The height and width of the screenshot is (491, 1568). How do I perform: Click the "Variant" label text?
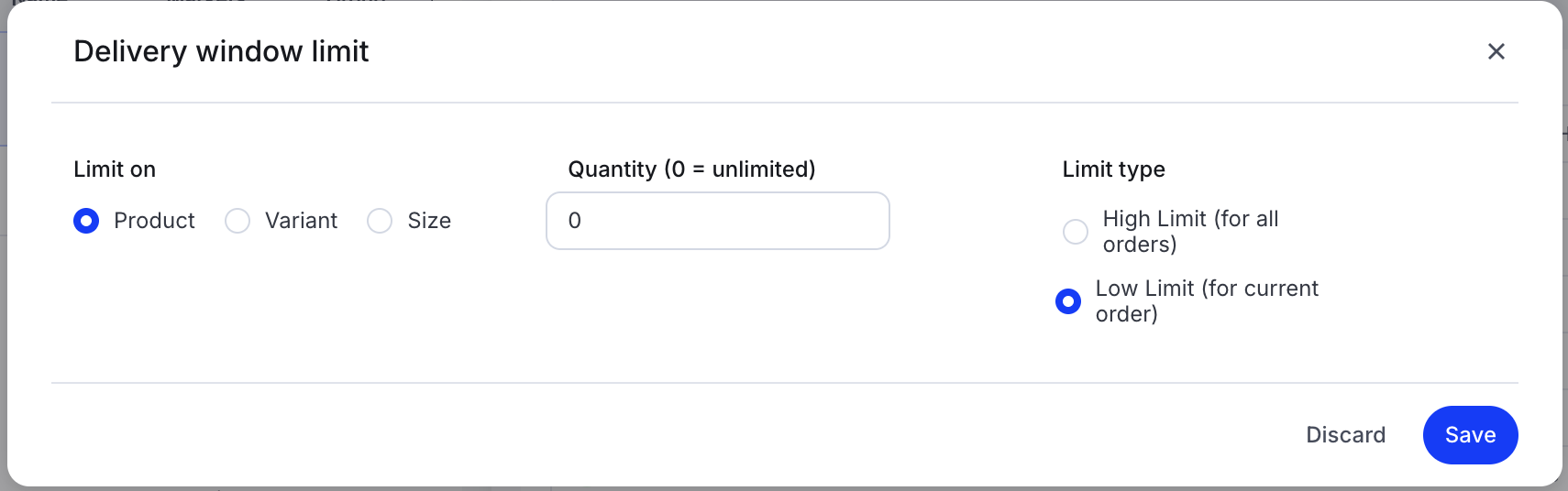click(301, 221)
